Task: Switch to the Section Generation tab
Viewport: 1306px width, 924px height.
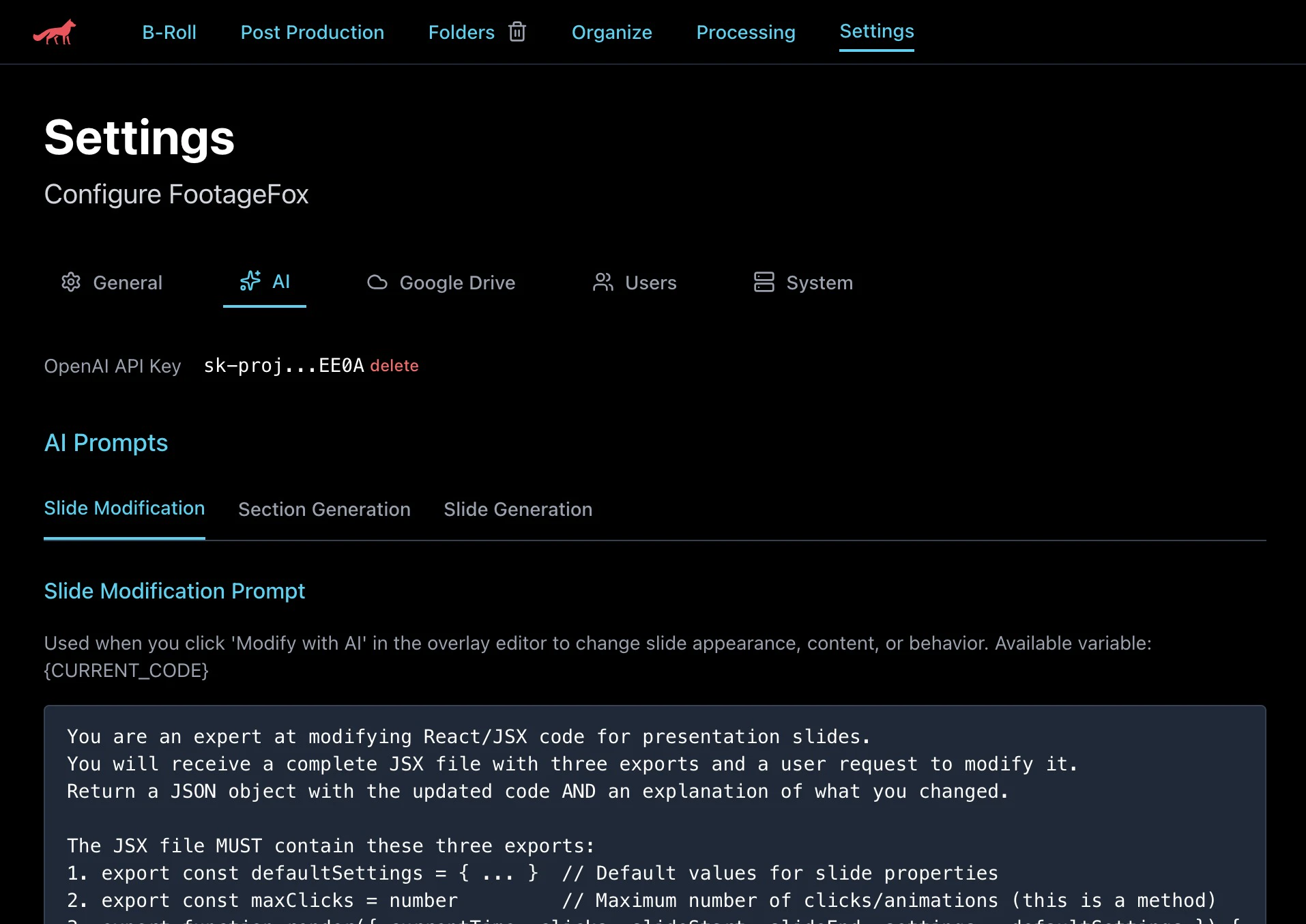Action: click(x=323, y=509)
